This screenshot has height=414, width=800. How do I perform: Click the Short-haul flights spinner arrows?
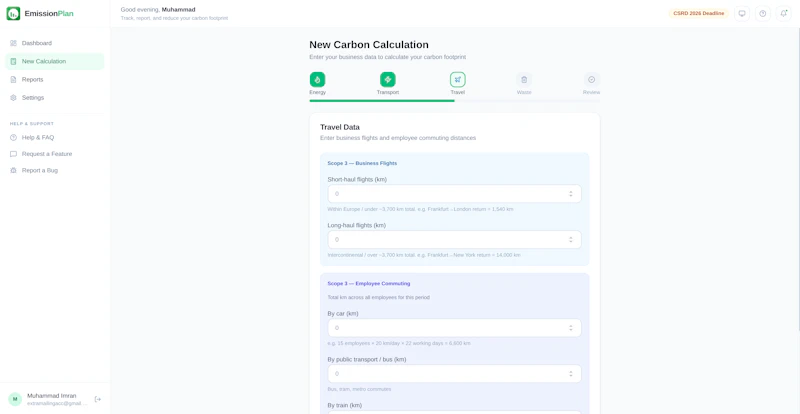click(x=571, y=194)
